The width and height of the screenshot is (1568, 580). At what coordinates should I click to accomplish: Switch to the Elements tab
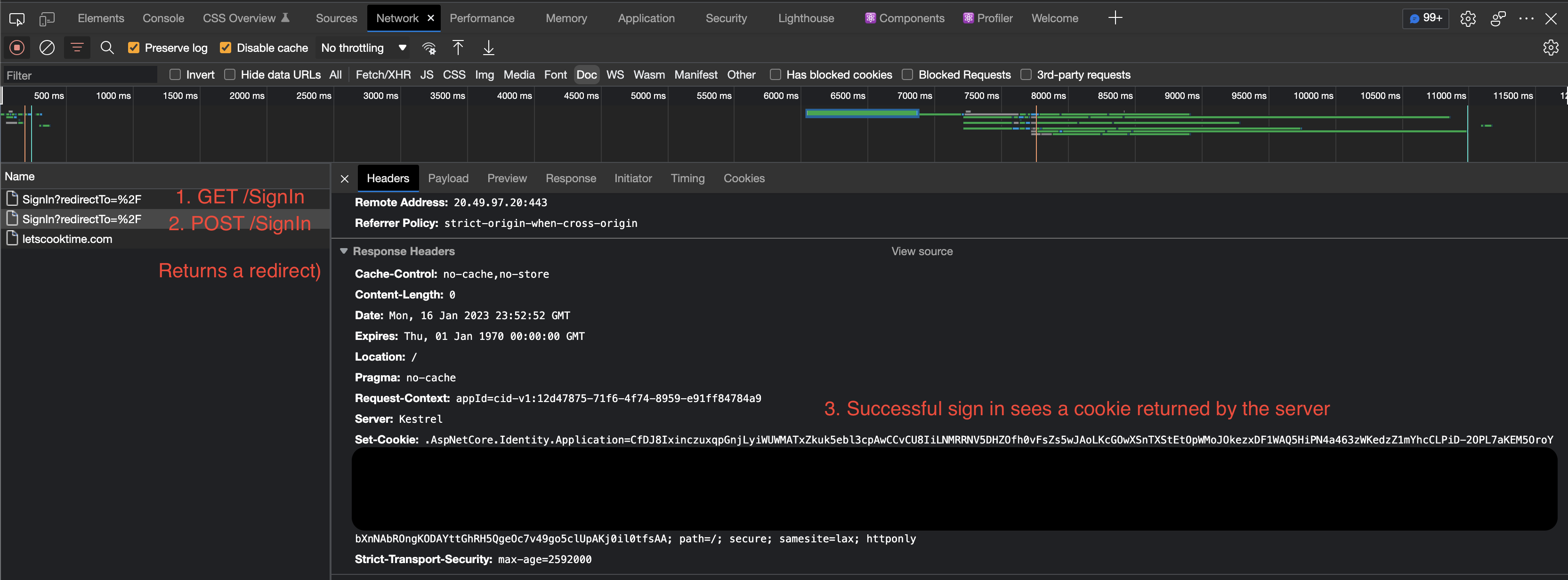click(x=101, y=18)
